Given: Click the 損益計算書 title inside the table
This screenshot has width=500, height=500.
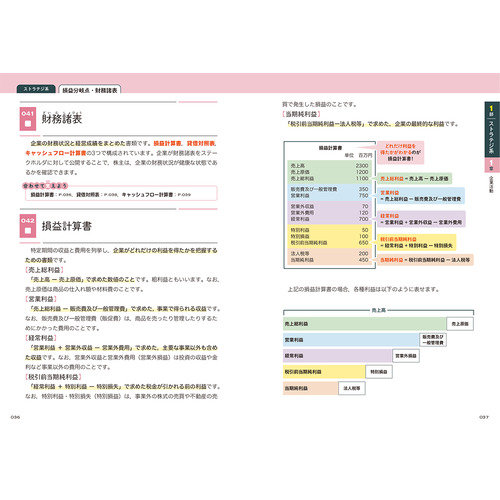Looking at the screenshot, I should click(x=330, y=148).
